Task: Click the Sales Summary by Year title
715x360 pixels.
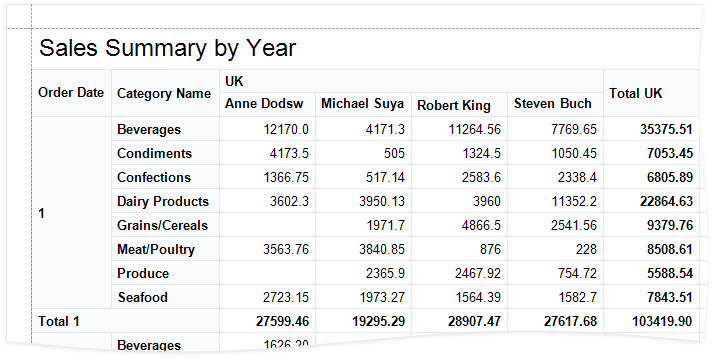Action: (x=167, y=48)
